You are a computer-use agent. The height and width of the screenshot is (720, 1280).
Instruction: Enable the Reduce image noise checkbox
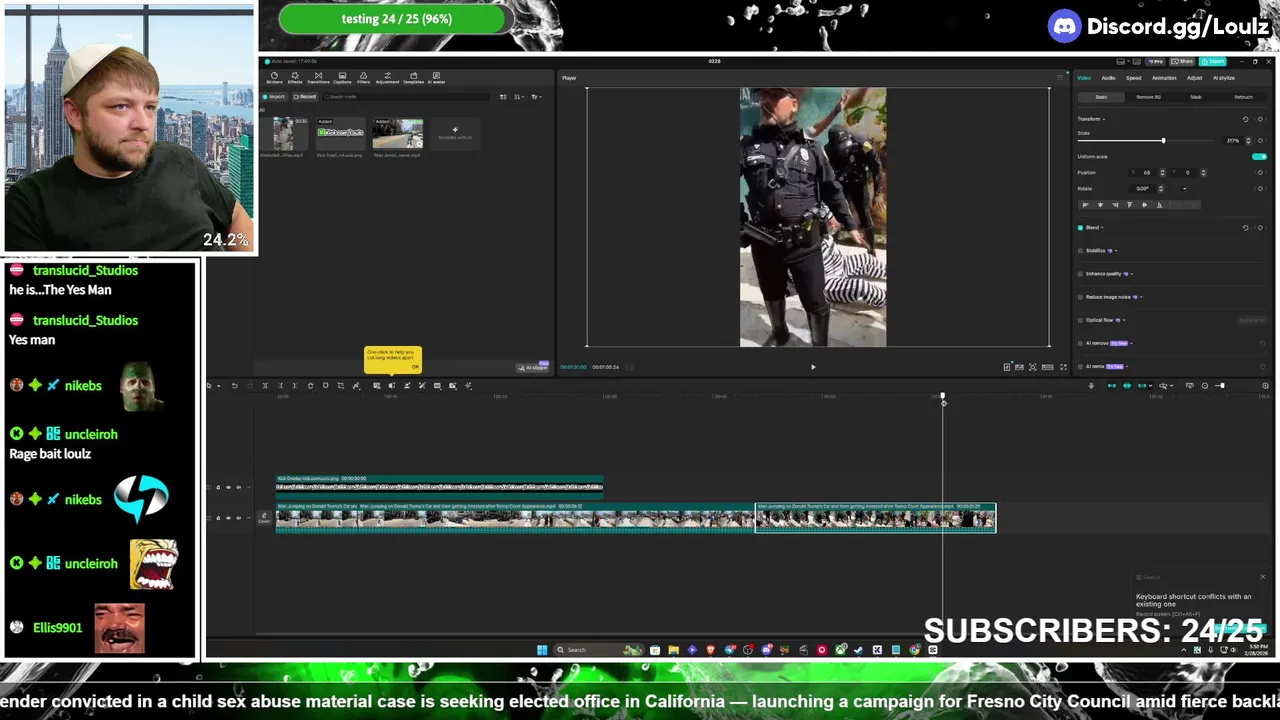tap(1080, 297)
